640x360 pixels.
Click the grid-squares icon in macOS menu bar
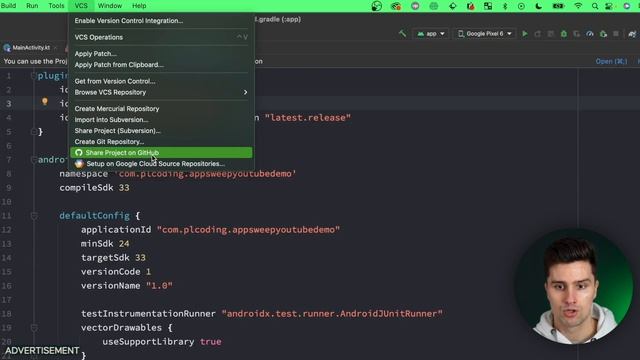click(x=488, y=6)
